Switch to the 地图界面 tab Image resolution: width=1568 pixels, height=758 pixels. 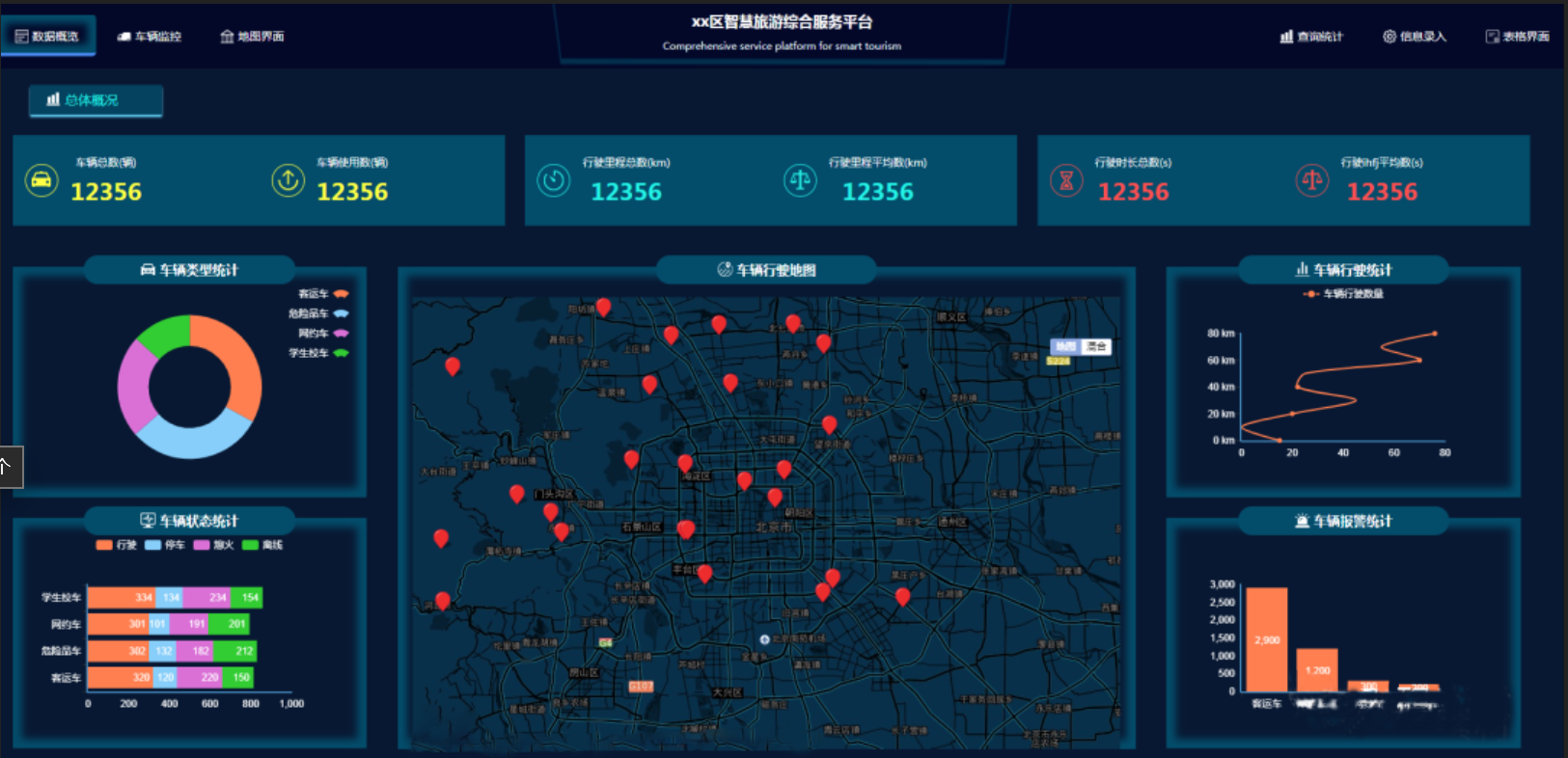tap(252, 37)
